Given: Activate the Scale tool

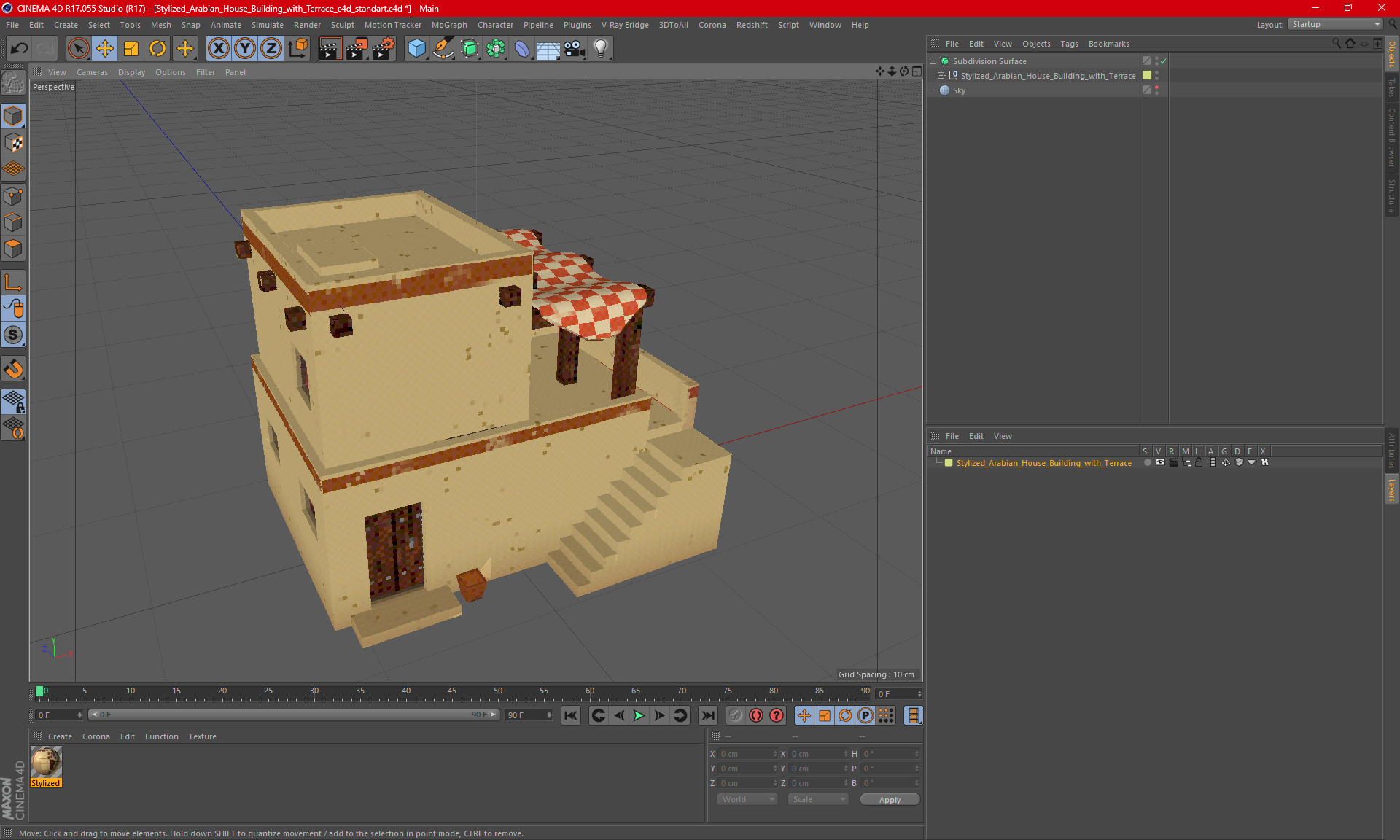Looking at the screenshot, I should click(131, 49).
